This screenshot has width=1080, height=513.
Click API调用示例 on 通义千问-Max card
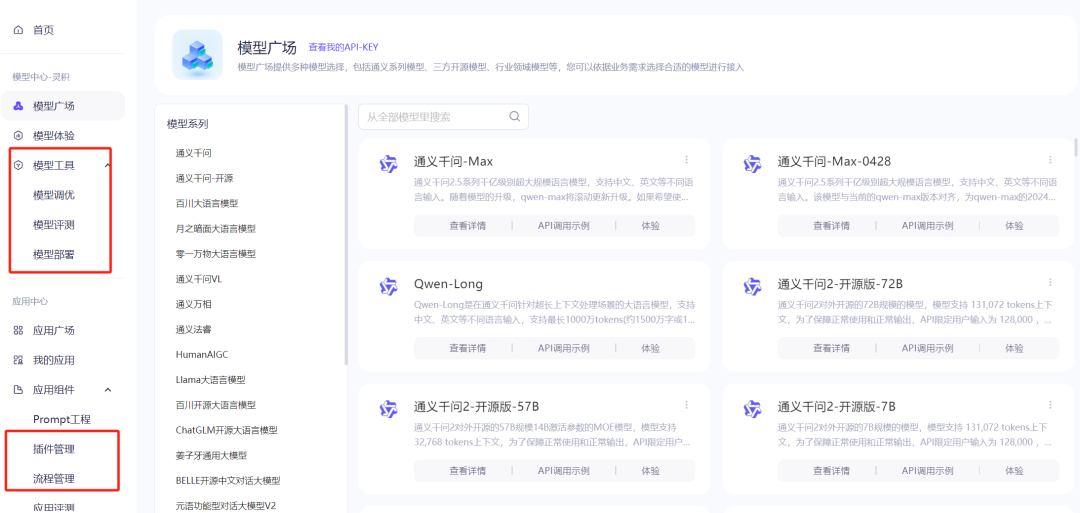[563, 225]
